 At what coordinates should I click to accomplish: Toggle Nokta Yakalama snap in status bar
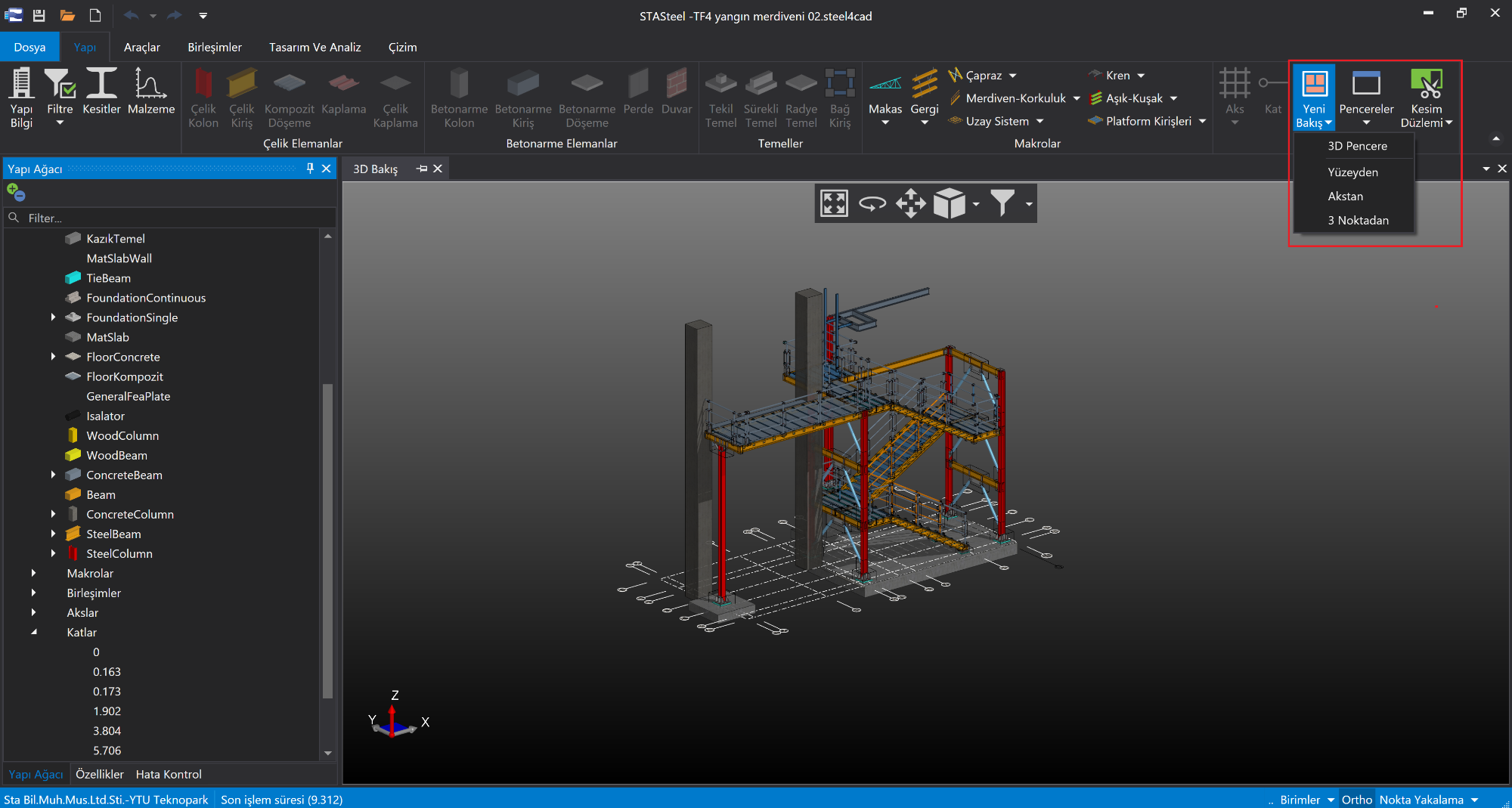[x=1421, y=800]
